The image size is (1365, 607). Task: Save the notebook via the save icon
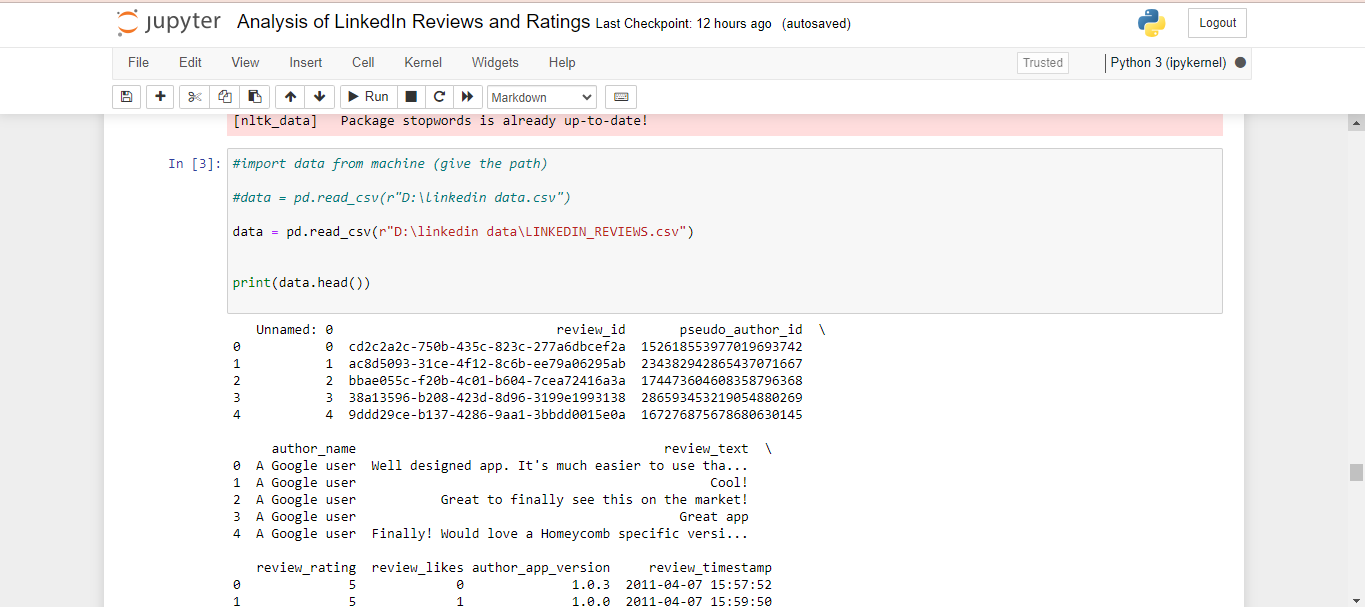126,96
